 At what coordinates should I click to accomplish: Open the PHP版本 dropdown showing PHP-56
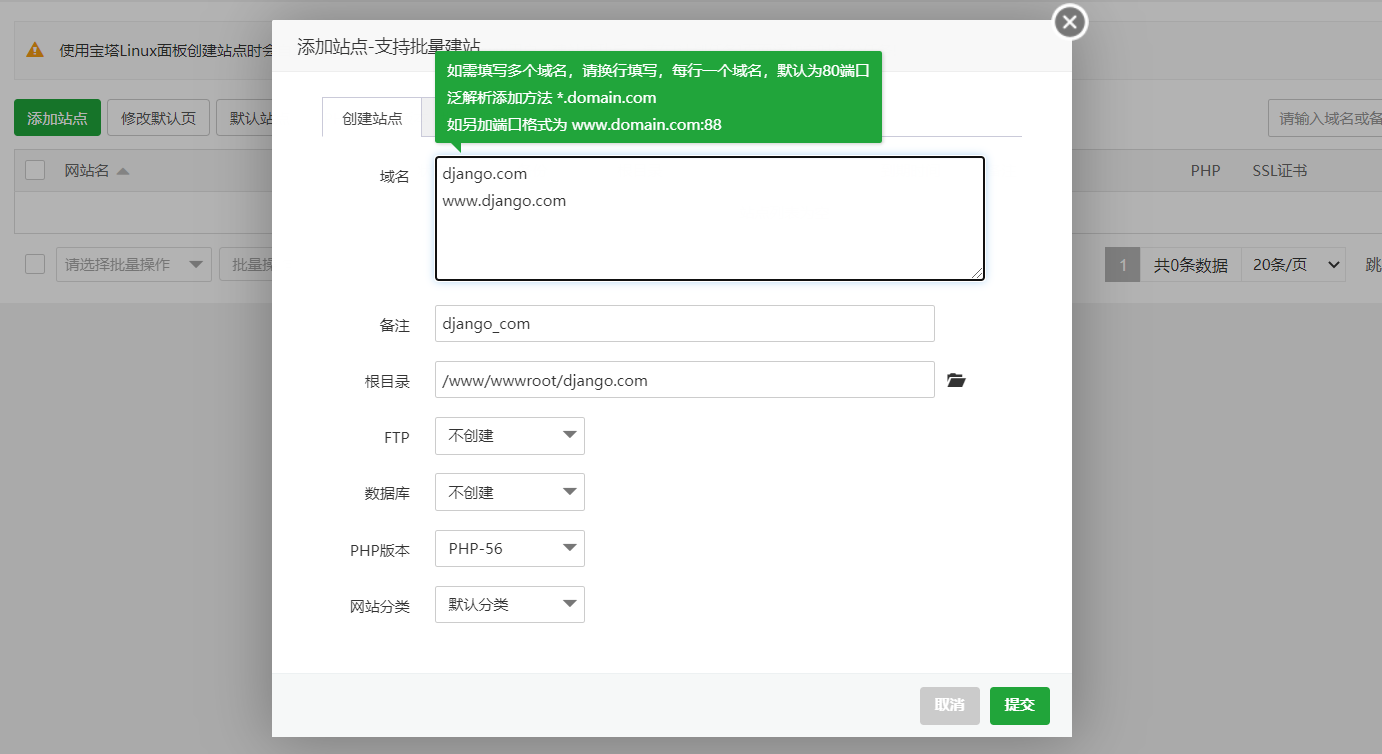[509, 548]
